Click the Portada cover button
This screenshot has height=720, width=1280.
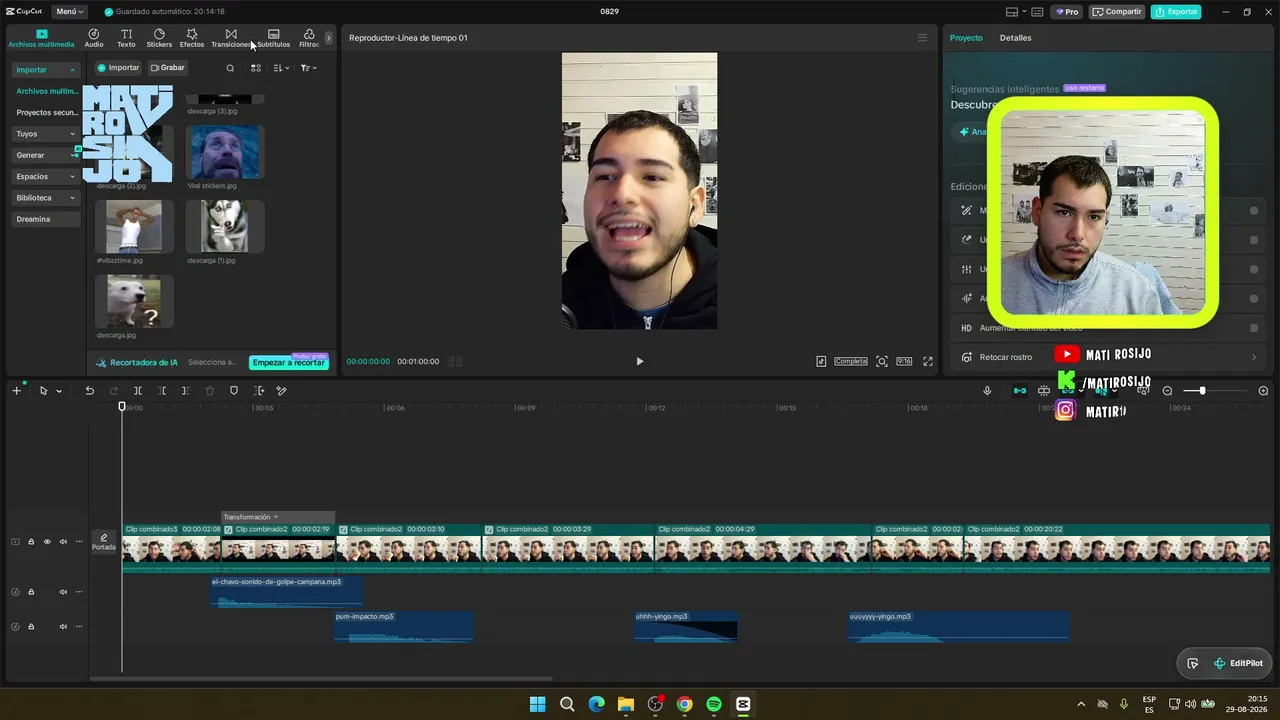(x=104, y=542)
